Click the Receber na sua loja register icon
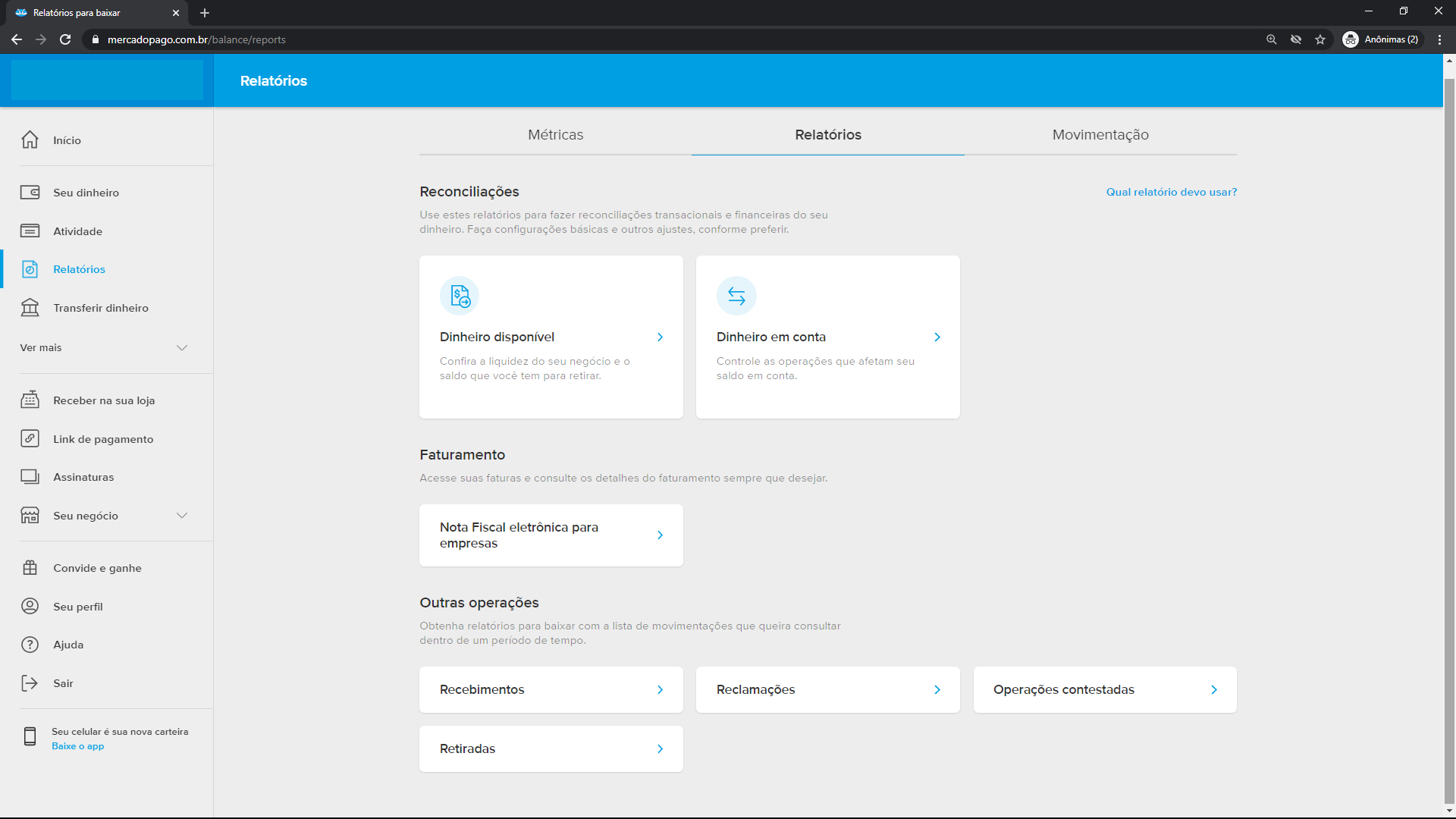The width and height of the screenshot is (1456, 819). click(30, 400)
